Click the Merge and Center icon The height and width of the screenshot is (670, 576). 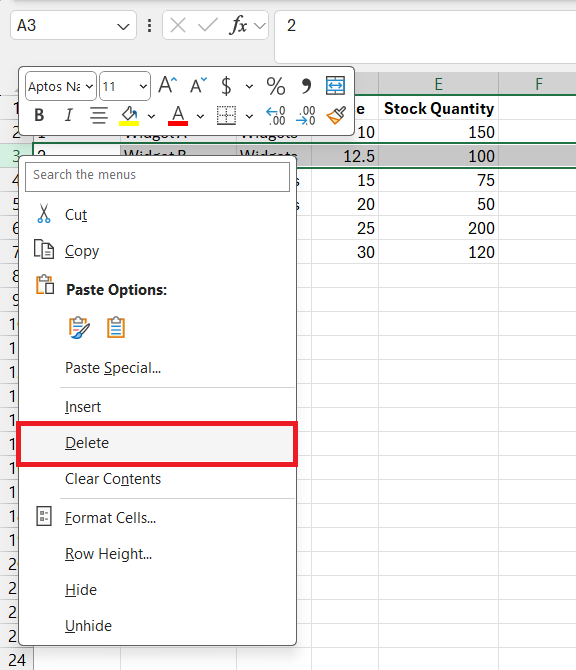click(x=335, y=85)
